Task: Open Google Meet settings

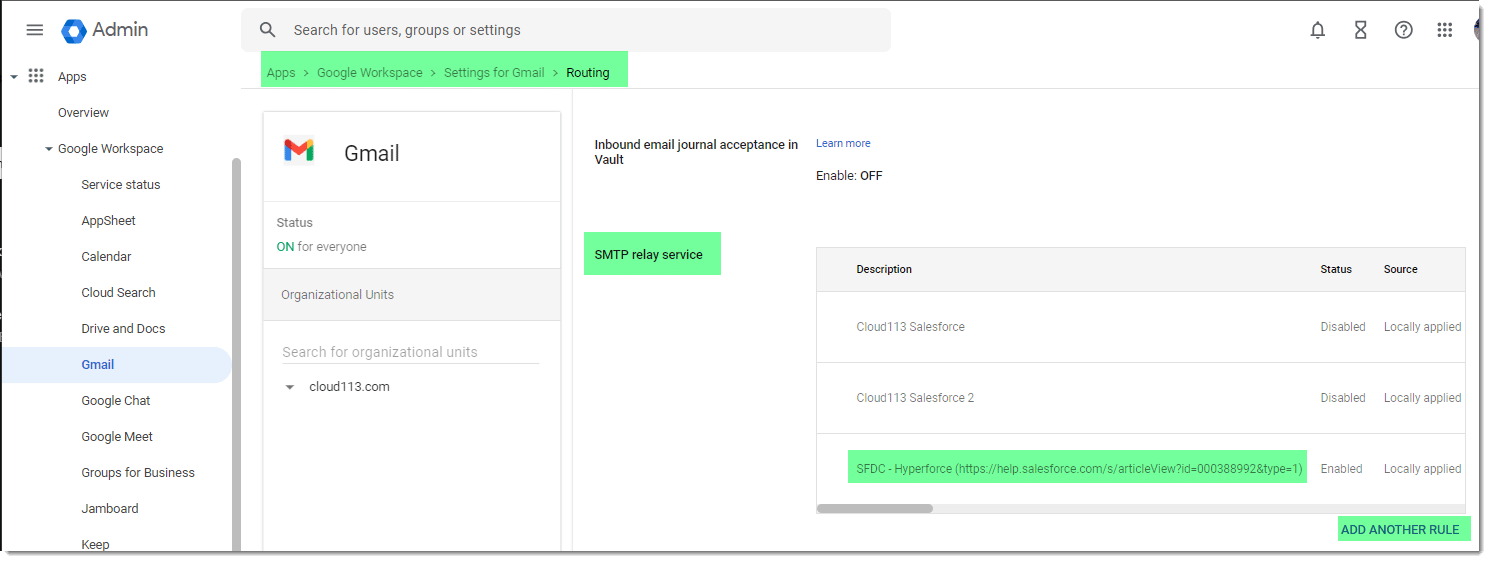Action: pyautogui.click(x=117, y=437)
